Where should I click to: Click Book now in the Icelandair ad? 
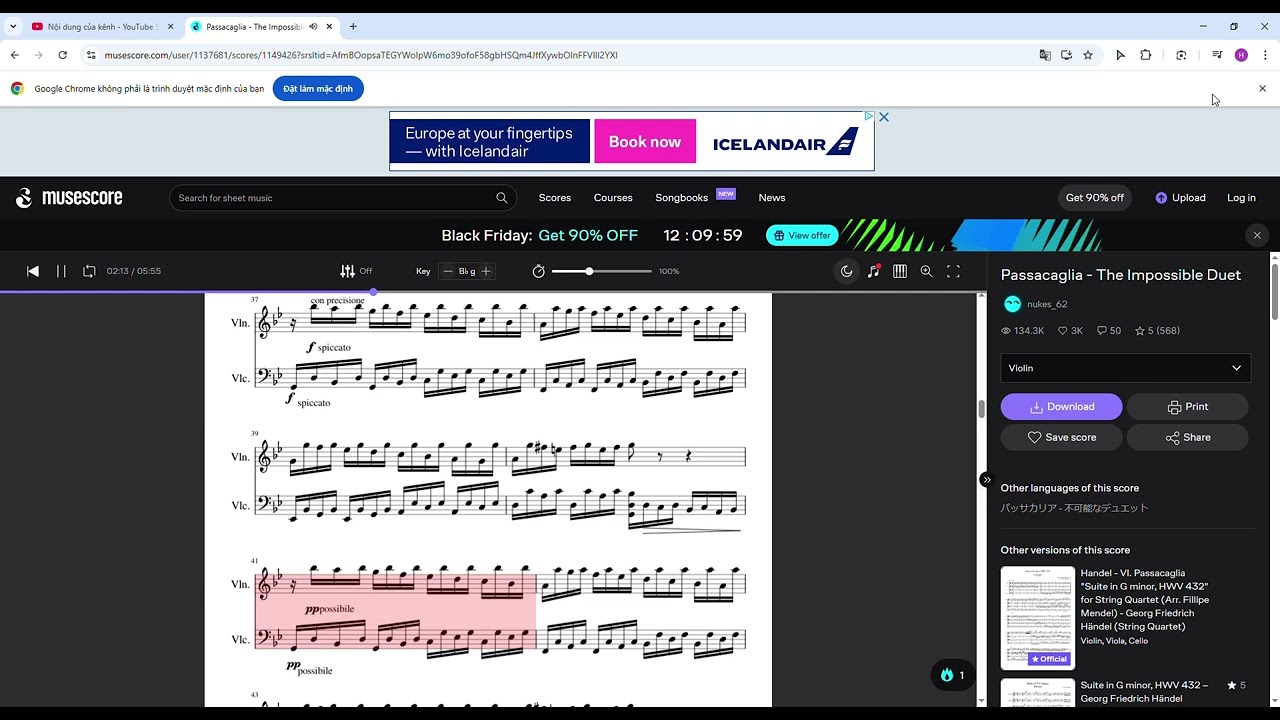(x=645, y=142)
